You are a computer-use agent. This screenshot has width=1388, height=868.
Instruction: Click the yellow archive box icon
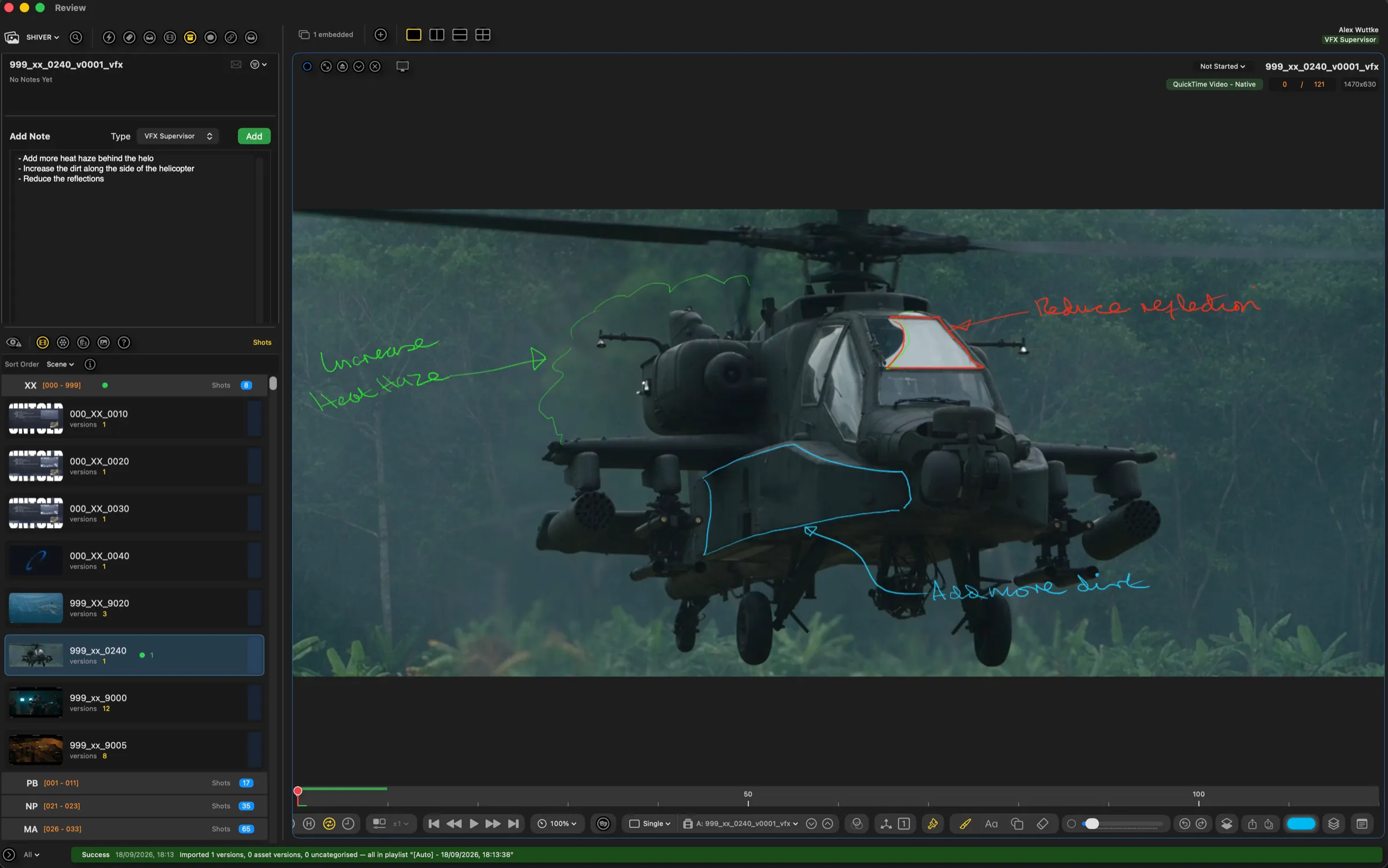click(x=190, y=37)
